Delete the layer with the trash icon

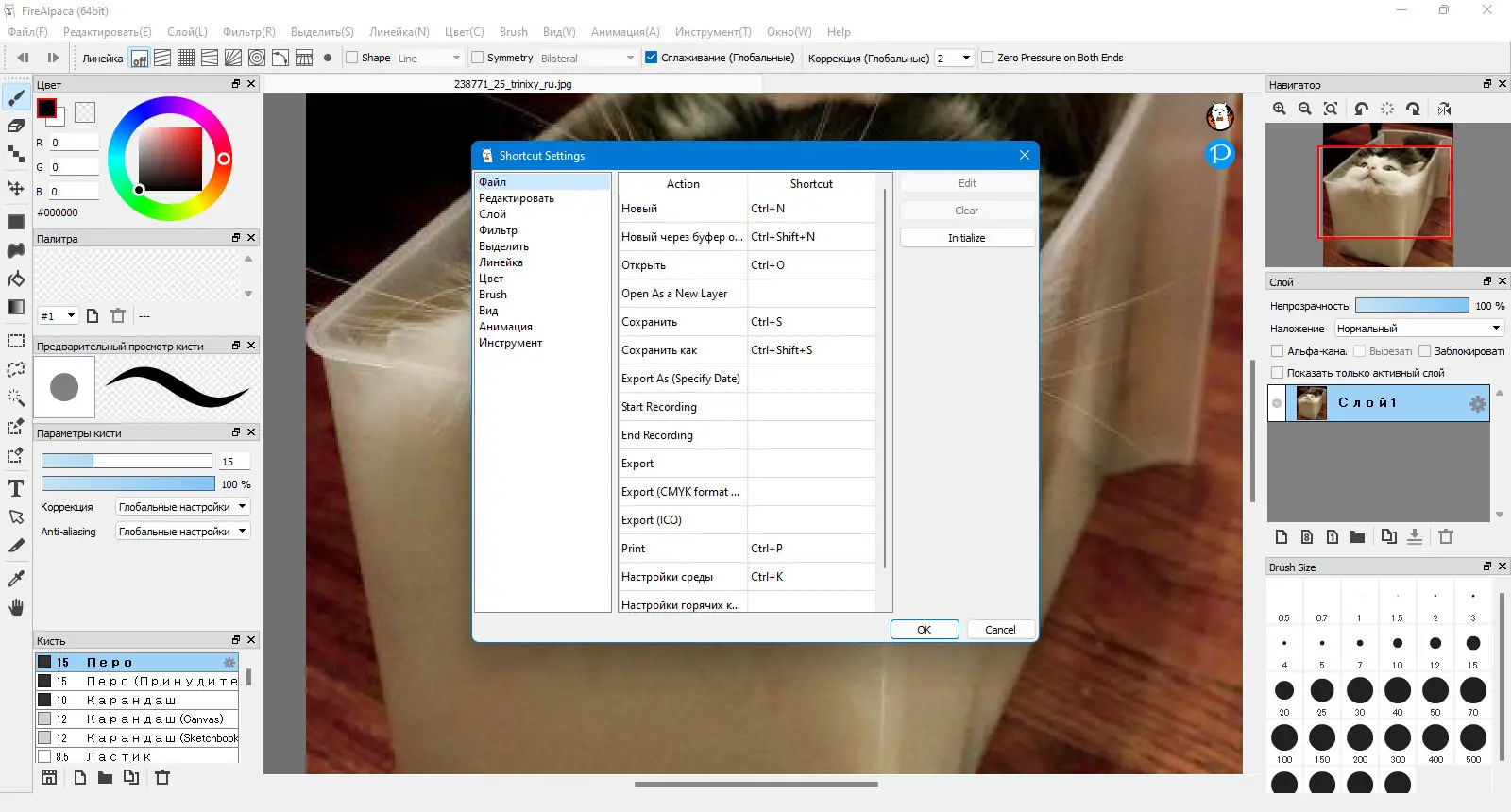tap(1446, 536)
